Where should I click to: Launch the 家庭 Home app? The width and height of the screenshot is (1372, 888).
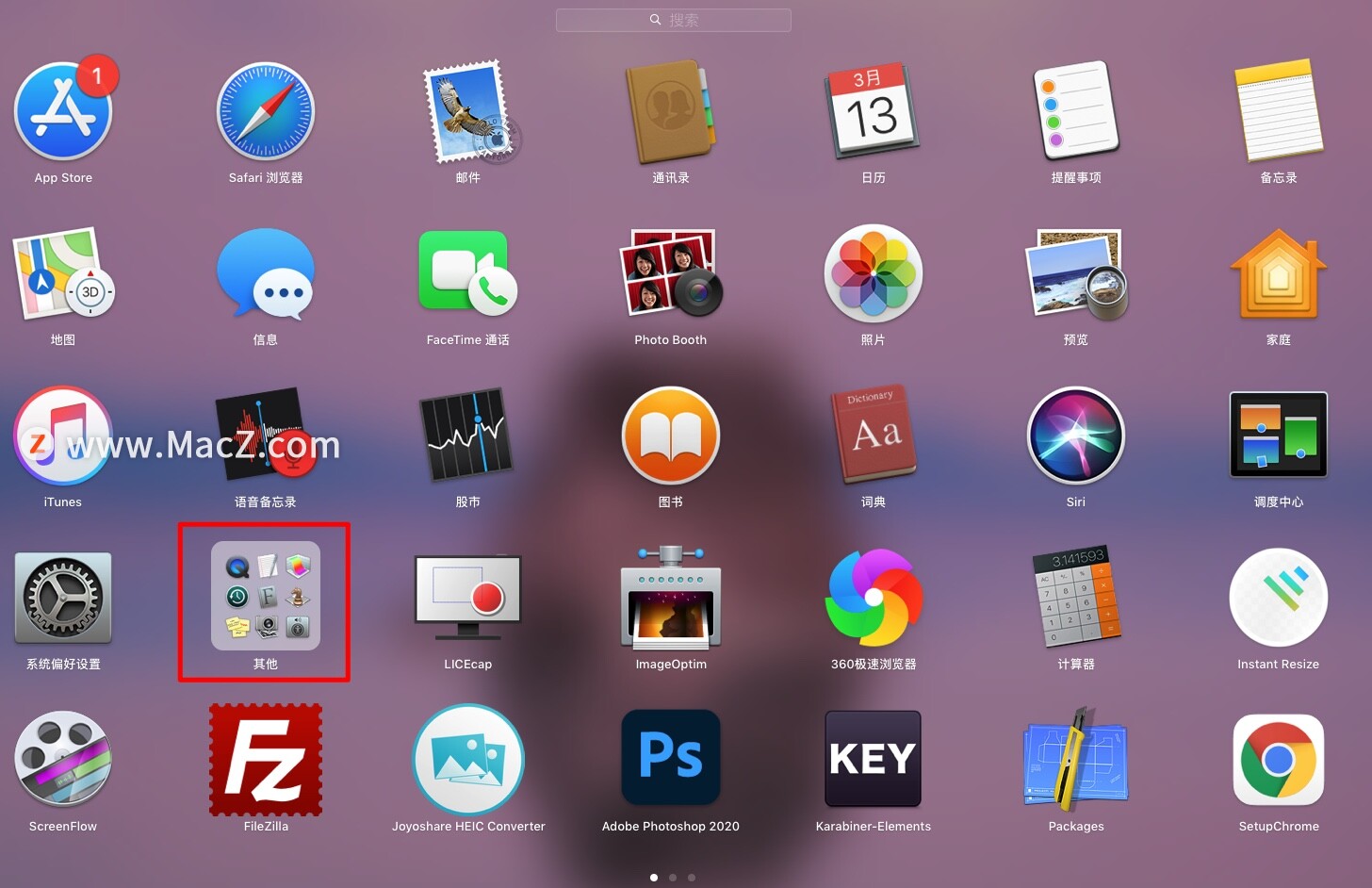tap(1279, 273)
